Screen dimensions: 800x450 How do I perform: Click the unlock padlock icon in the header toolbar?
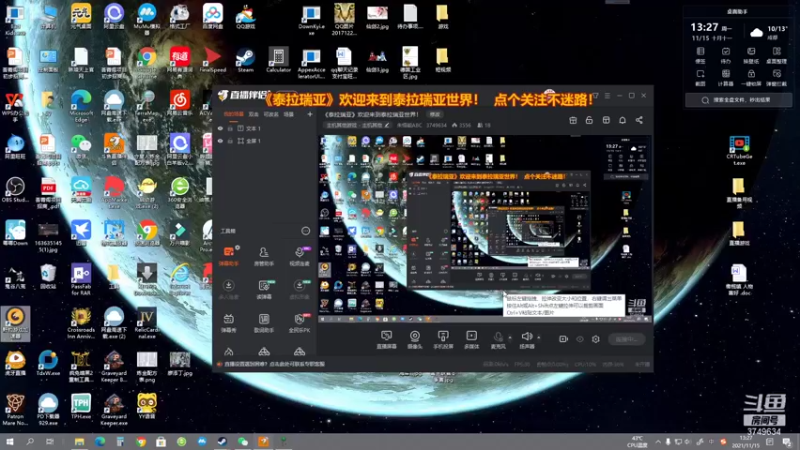click(589, 120)
